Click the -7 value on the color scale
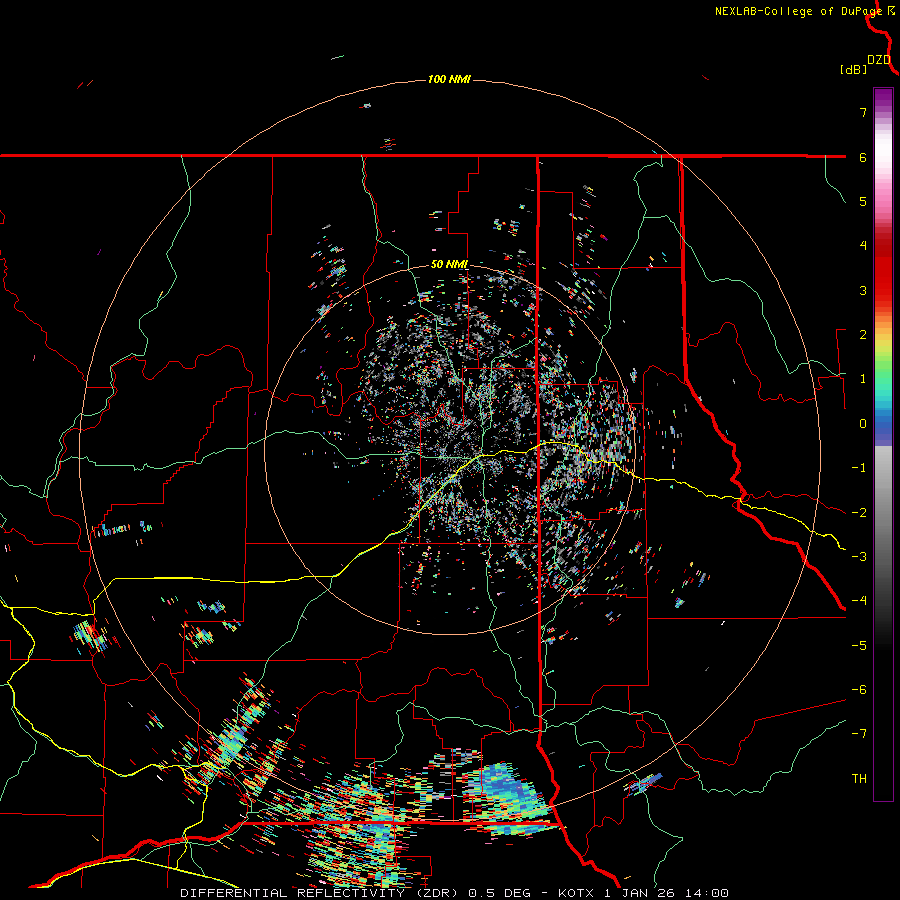This screenshot has height=900, width=900. 859,734
